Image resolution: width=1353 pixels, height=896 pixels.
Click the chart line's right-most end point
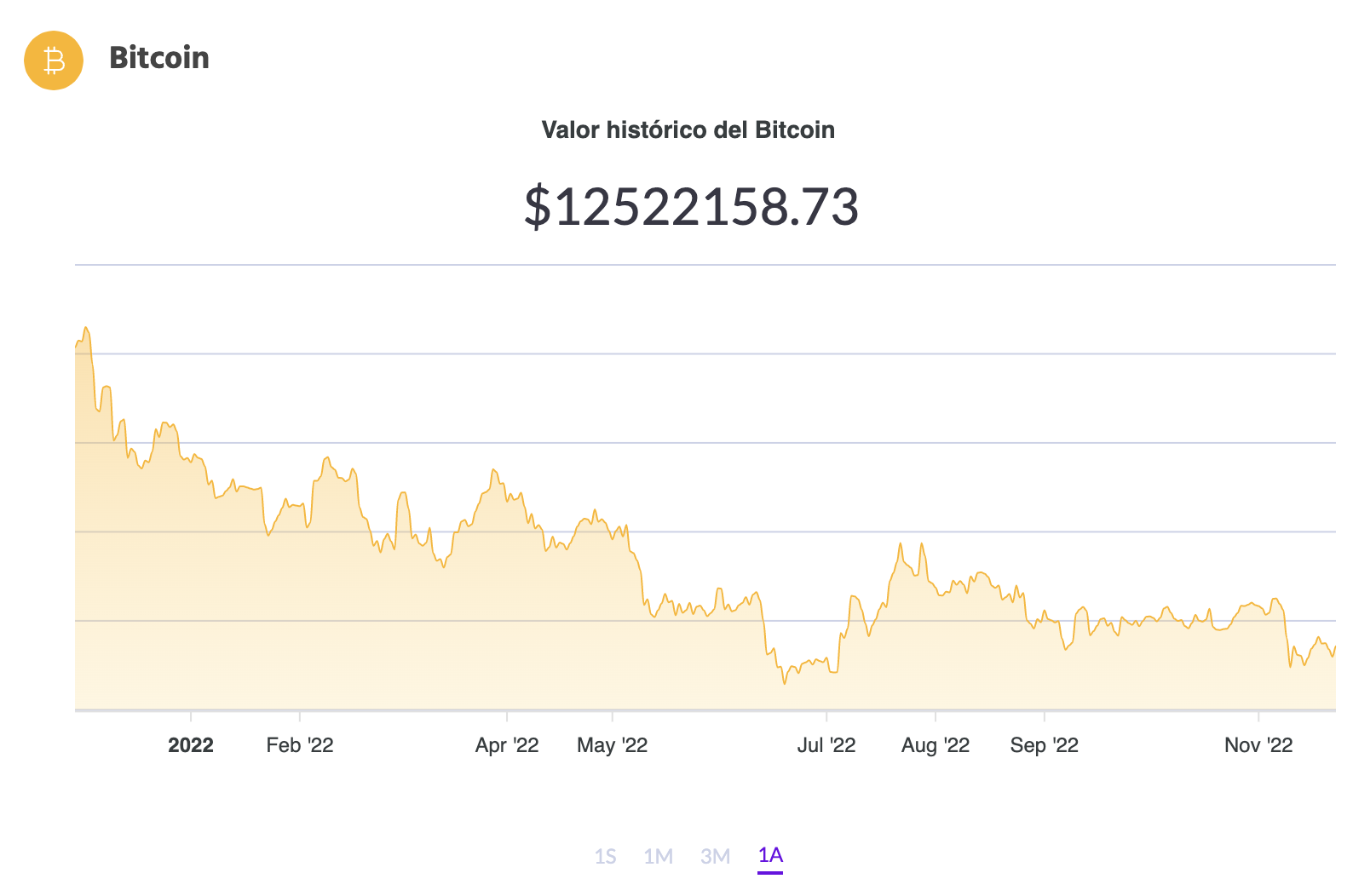coord(1335,647)
